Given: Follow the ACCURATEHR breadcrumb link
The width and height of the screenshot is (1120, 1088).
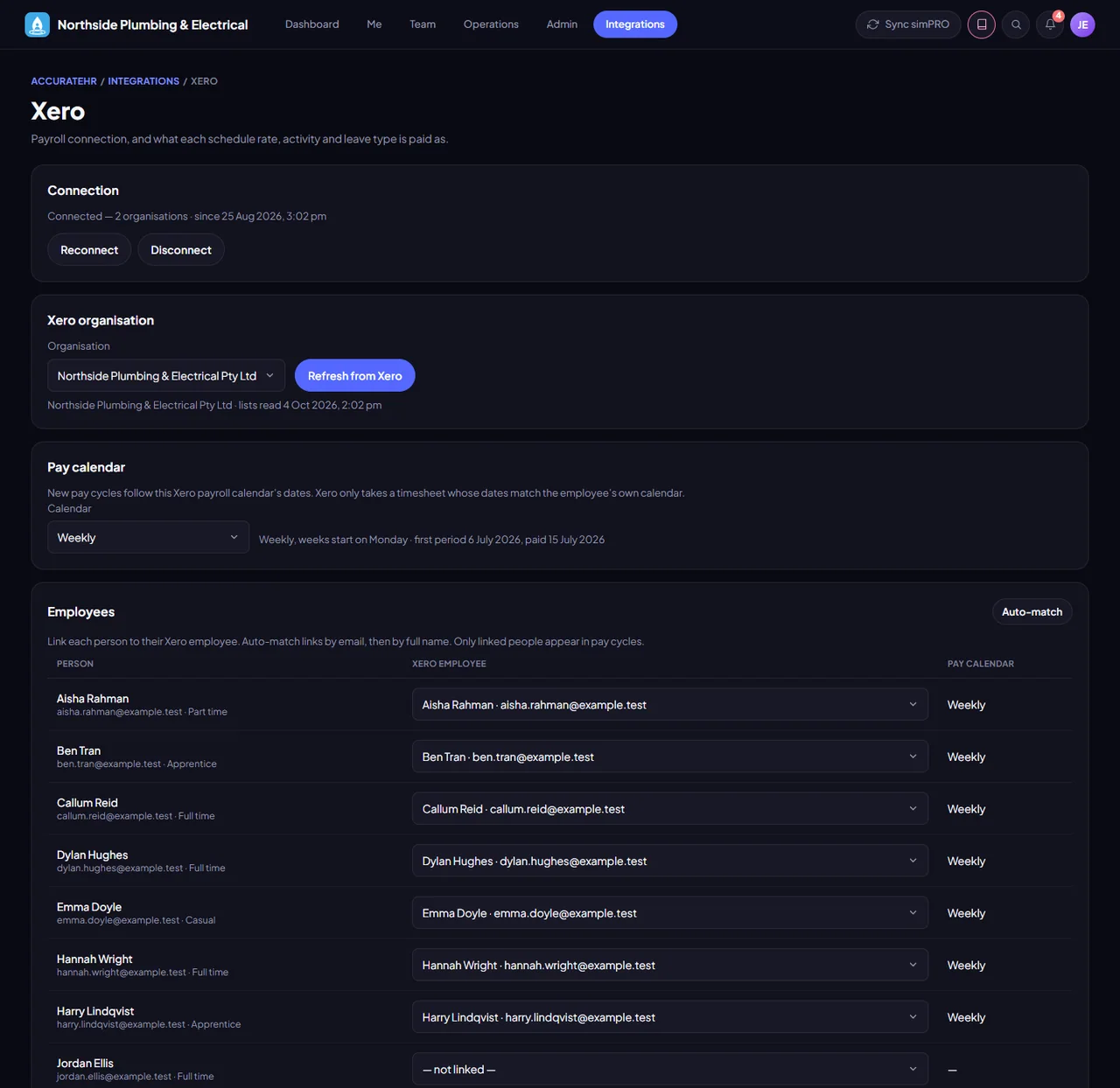Looking at the screenshot, I should pyautogui.click(x=64, y=81).
